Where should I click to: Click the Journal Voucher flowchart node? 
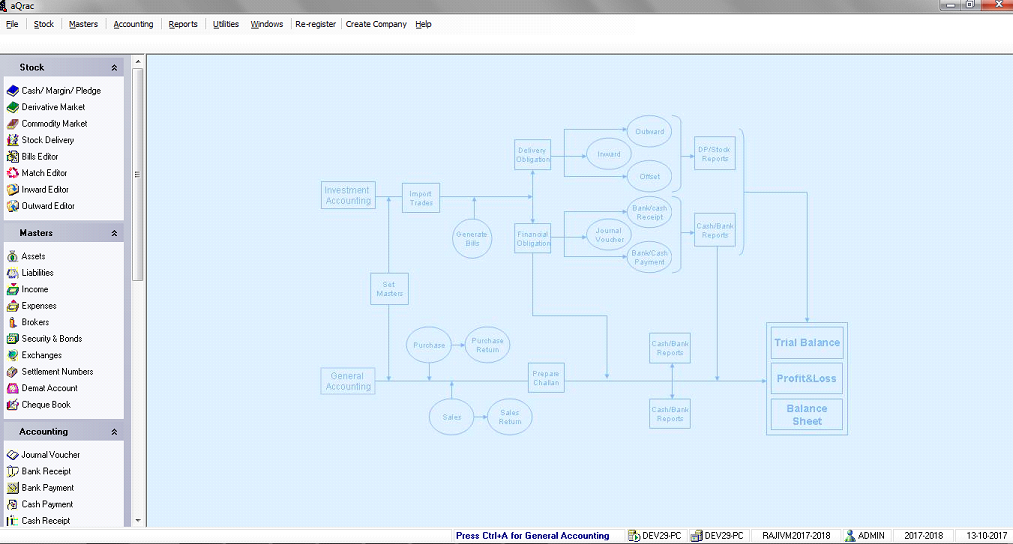[609, 235]
